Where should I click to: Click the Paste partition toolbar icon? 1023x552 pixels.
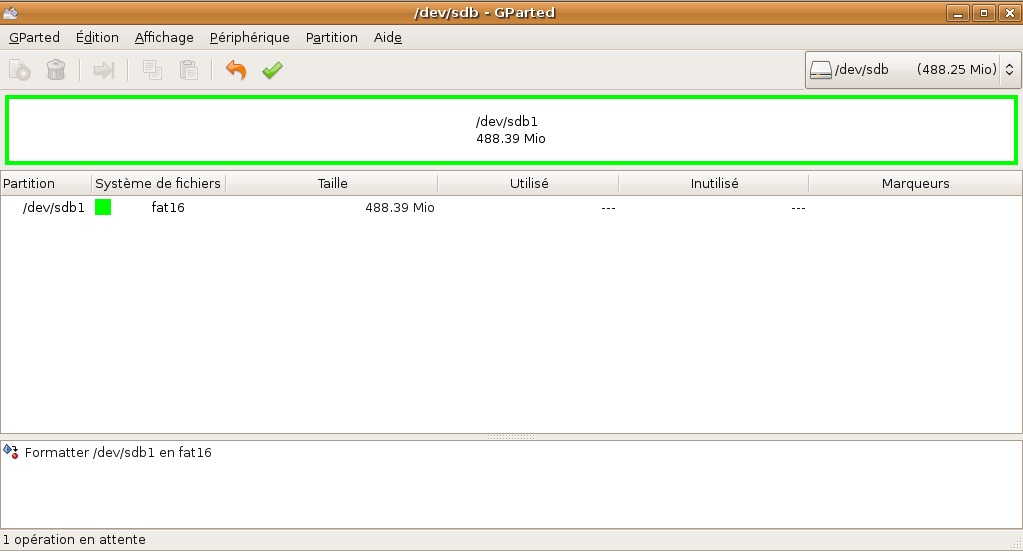click(188, 70)
